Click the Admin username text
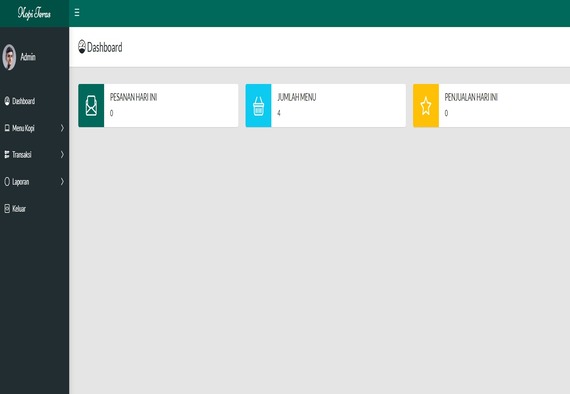The image size is (570, 394). [28, 57]
